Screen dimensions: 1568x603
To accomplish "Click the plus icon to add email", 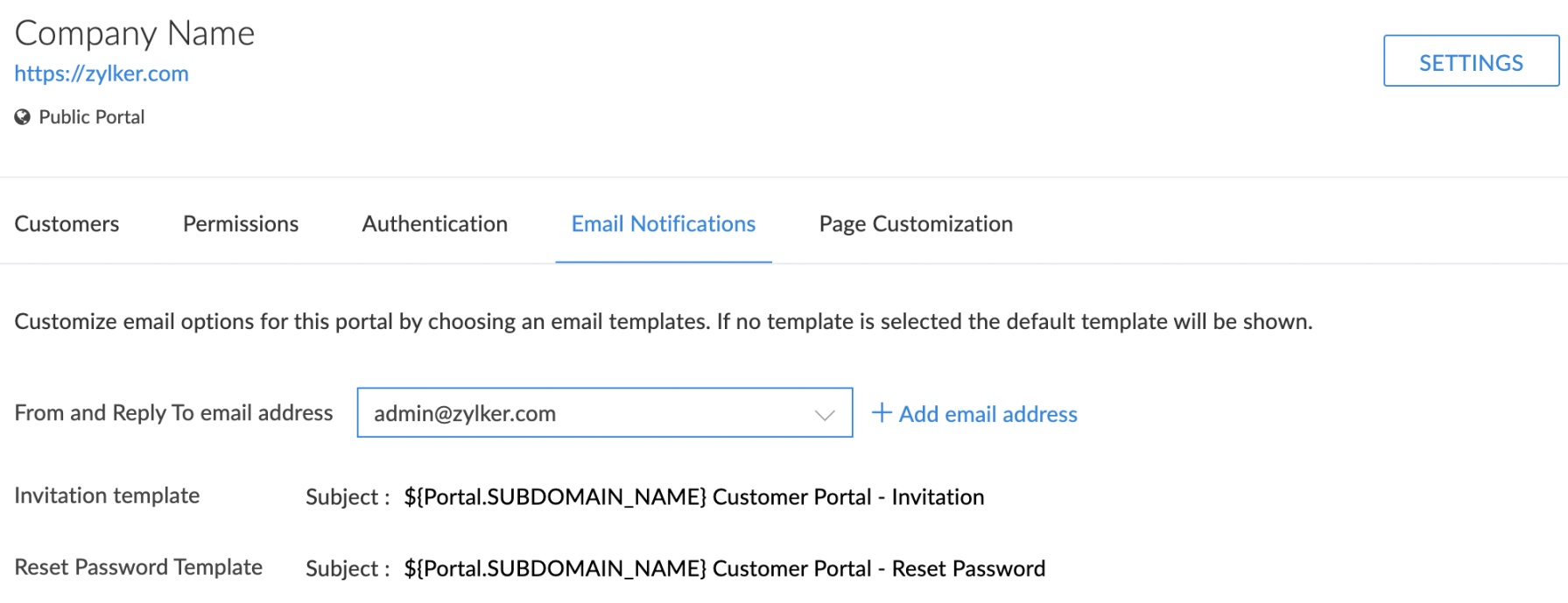I will (882, 413).
